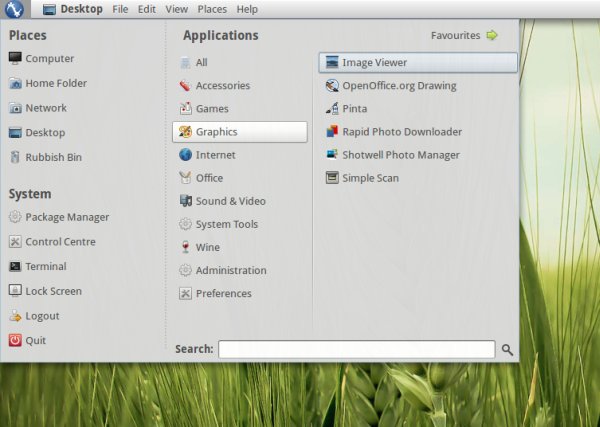
Task: Launch Terminal icon in System
Action: (x=15, y=266)
